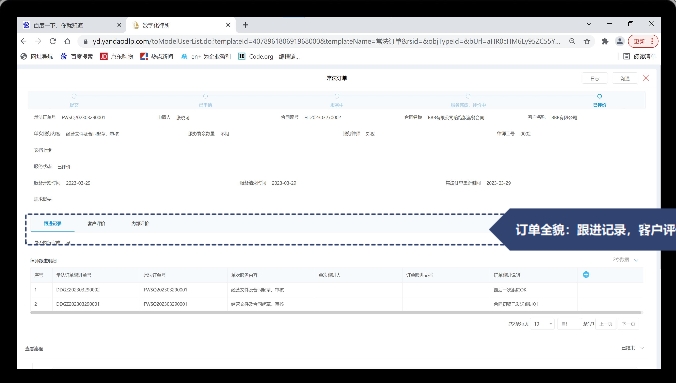This screenshot has width=676, height=383.
Task: Click the blue circular icon in the table header
Action: [586, 274]
